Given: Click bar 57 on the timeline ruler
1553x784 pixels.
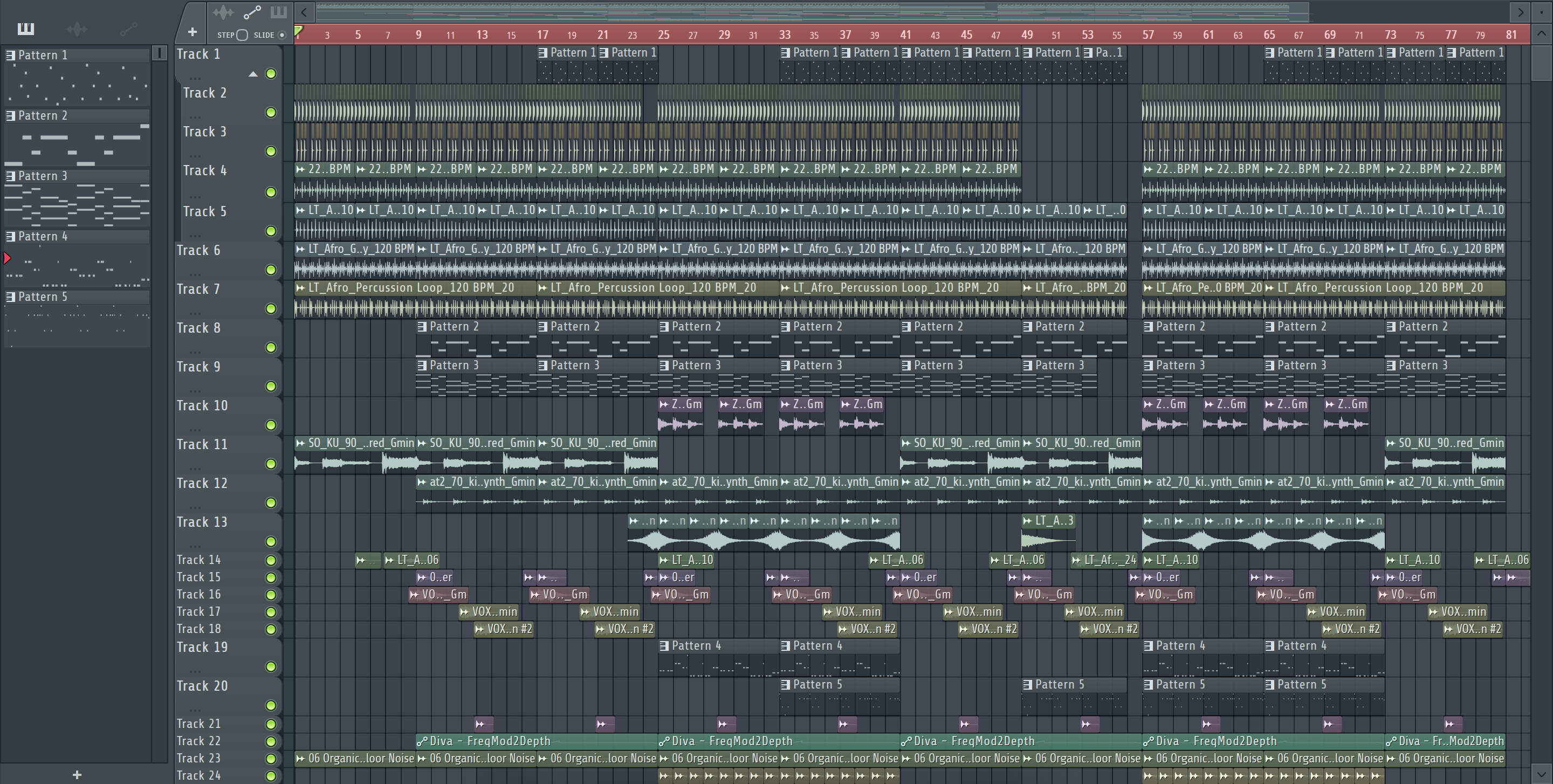Looking at the screenshot, I should pyautogui.click(x=1148, y=35).
